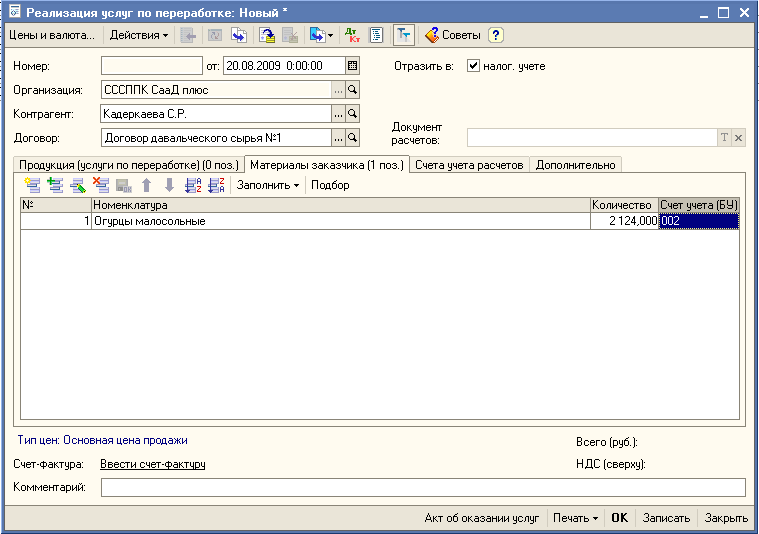Viewport: 759px width, 534px height.
Task: Click into the Комментарий text field
Action: click(422, 487)
